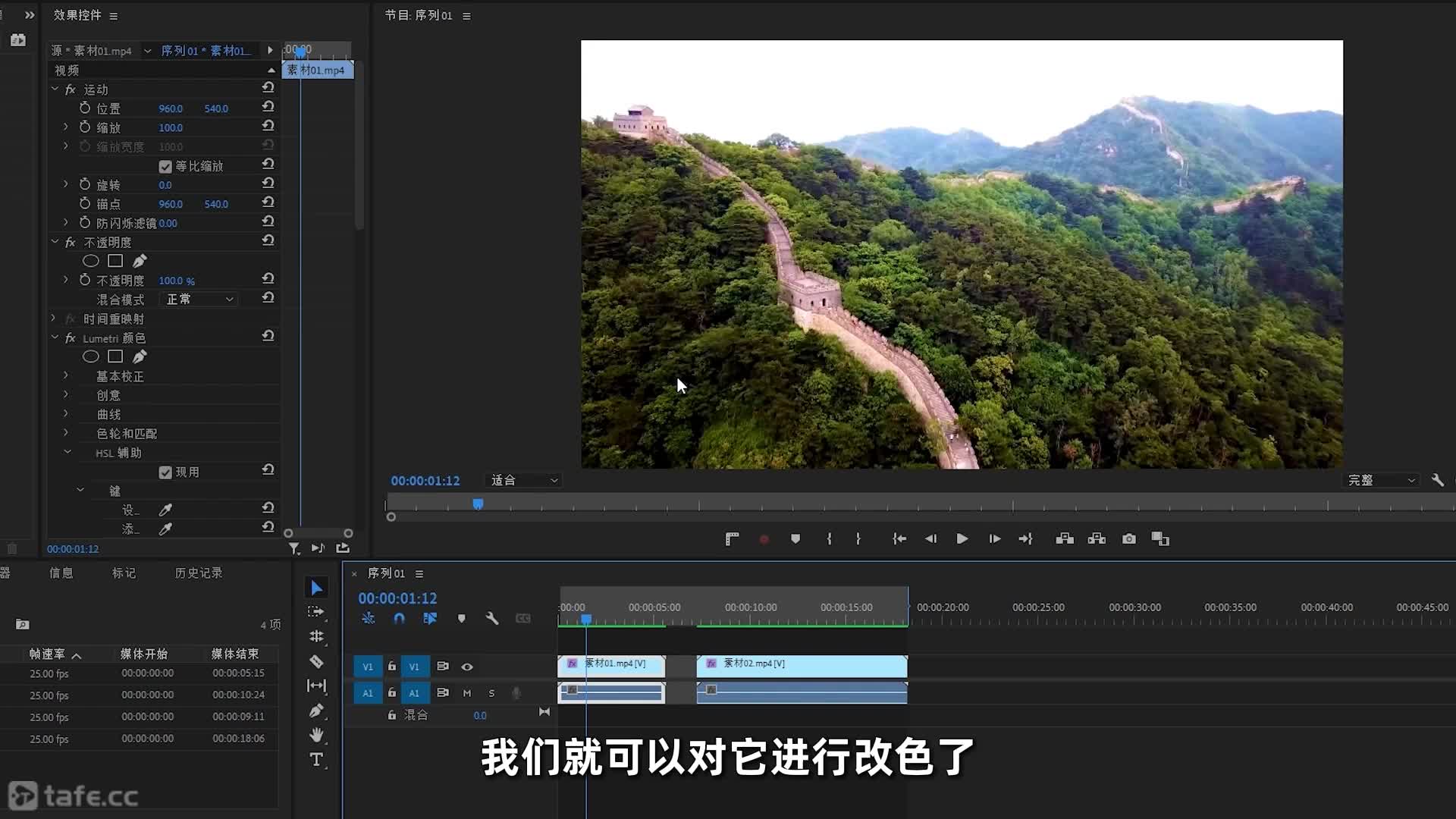
Task: Add marker in timeline header
Action: tap(461, 619)
